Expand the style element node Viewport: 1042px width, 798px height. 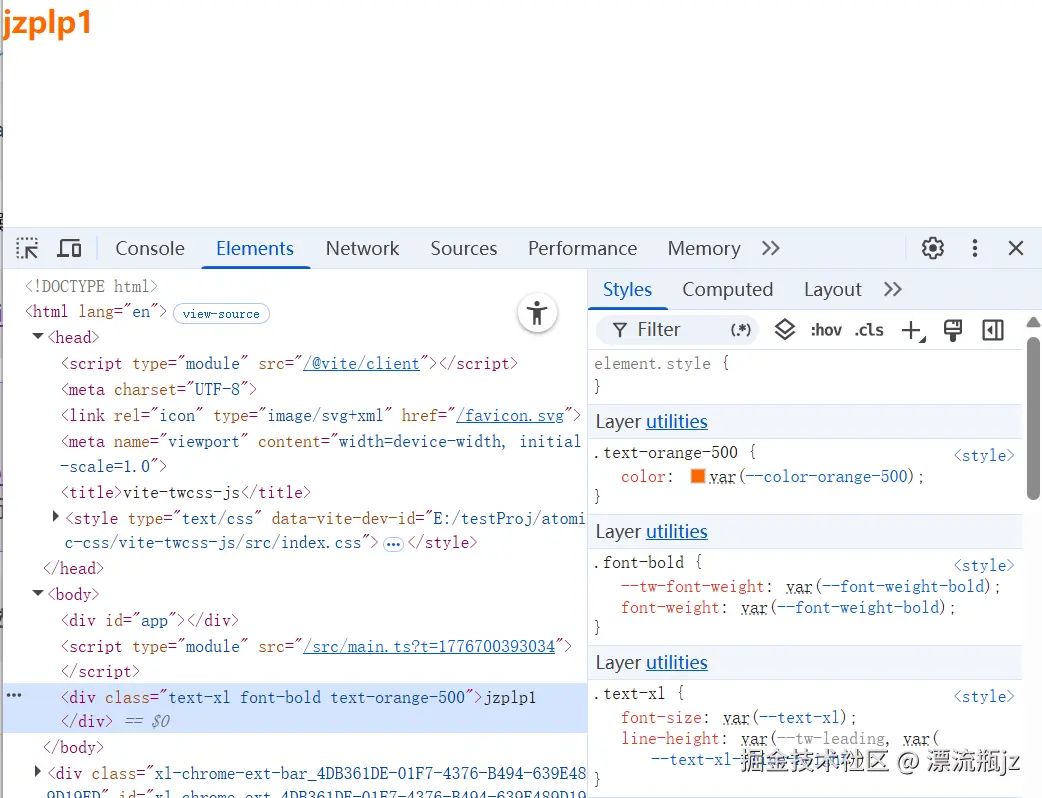pos(56,516)
